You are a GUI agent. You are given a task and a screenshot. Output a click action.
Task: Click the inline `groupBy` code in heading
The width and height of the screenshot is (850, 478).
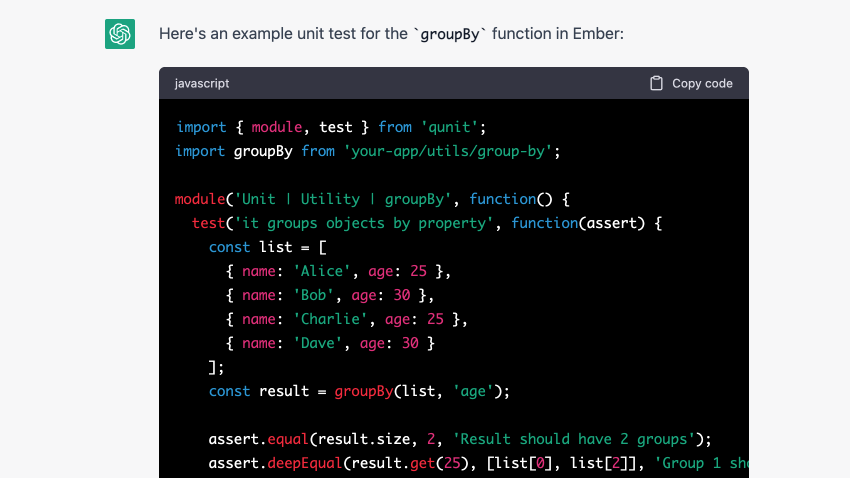(450, 35)
